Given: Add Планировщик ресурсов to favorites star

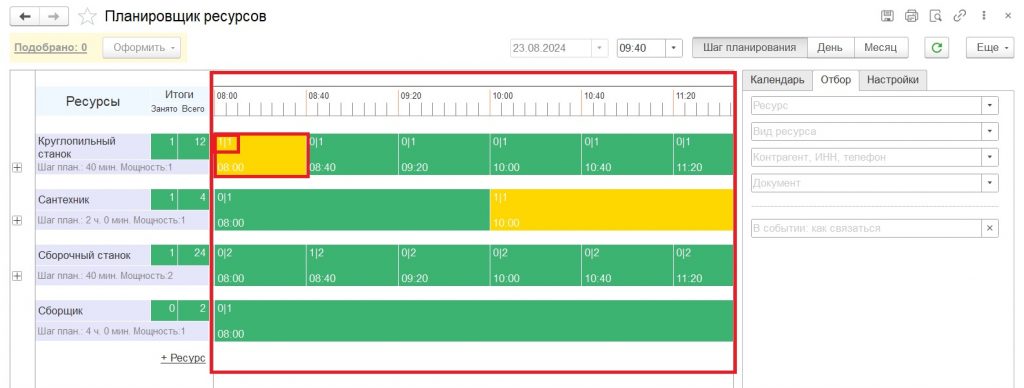Looking at the screenshot, I should pos(87,17).
